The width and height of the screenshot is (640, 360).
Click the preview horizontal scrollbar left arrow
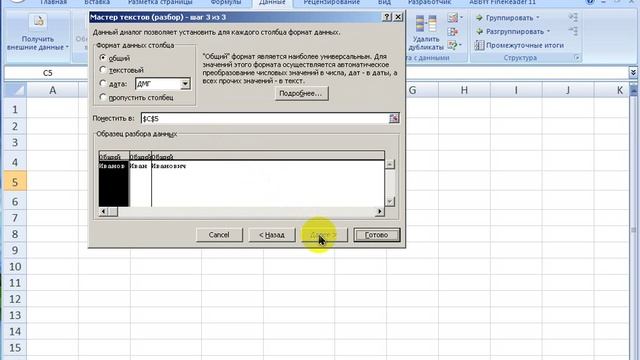[x=103, y=211]
